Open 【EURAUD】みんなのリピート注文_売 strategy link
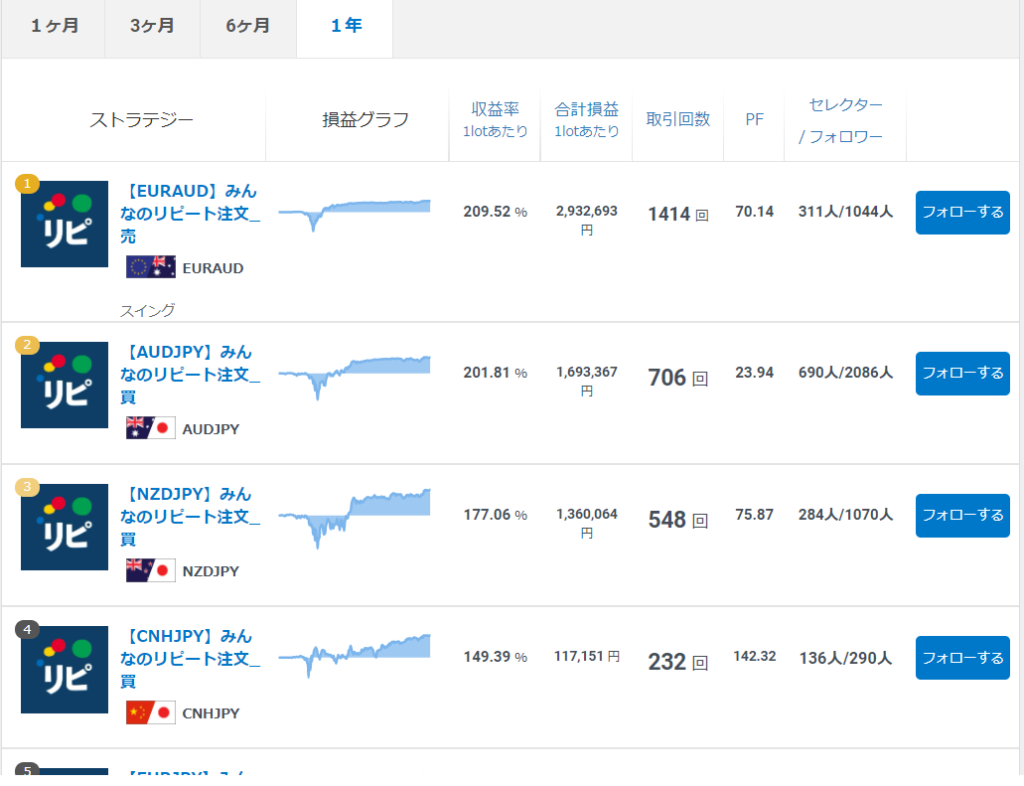The height and width of the screenshot is (786, 1024). [x=190, y=213]
